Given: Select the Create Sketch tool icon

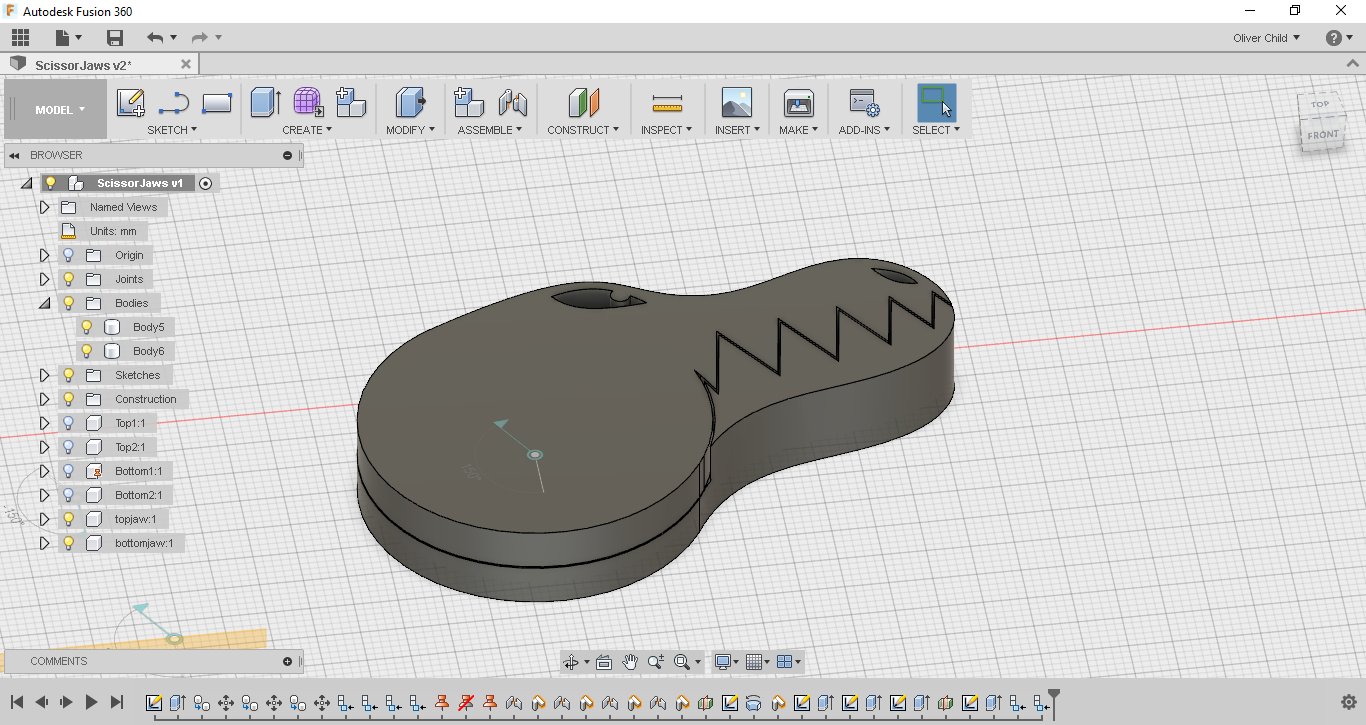Looking at the screenshot, I should (x=130, y=103).
